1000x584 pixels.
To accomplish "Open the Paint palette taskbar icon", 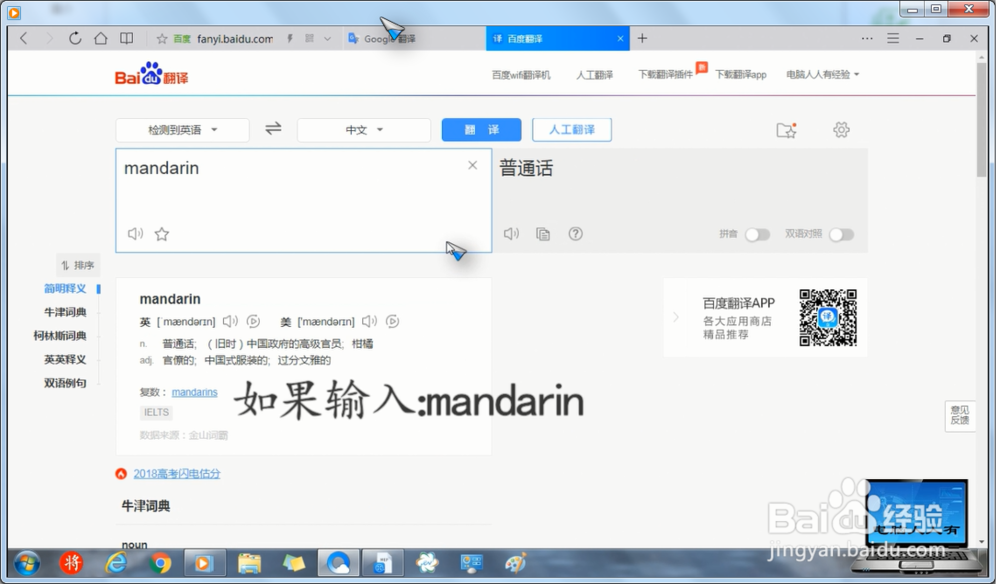I will (515, 564).
